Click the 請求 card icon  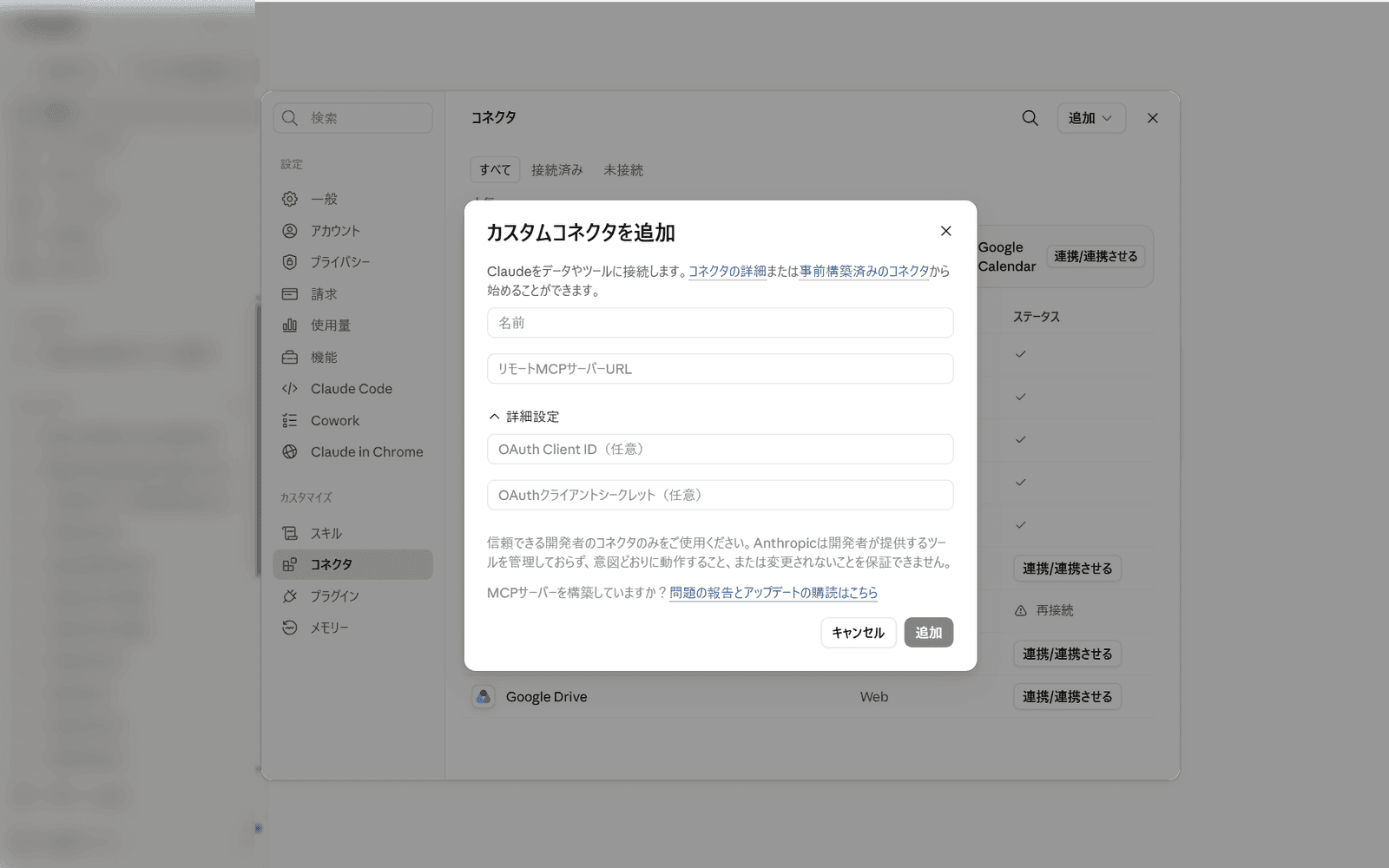pyautogui.click(x=290, y=294)
